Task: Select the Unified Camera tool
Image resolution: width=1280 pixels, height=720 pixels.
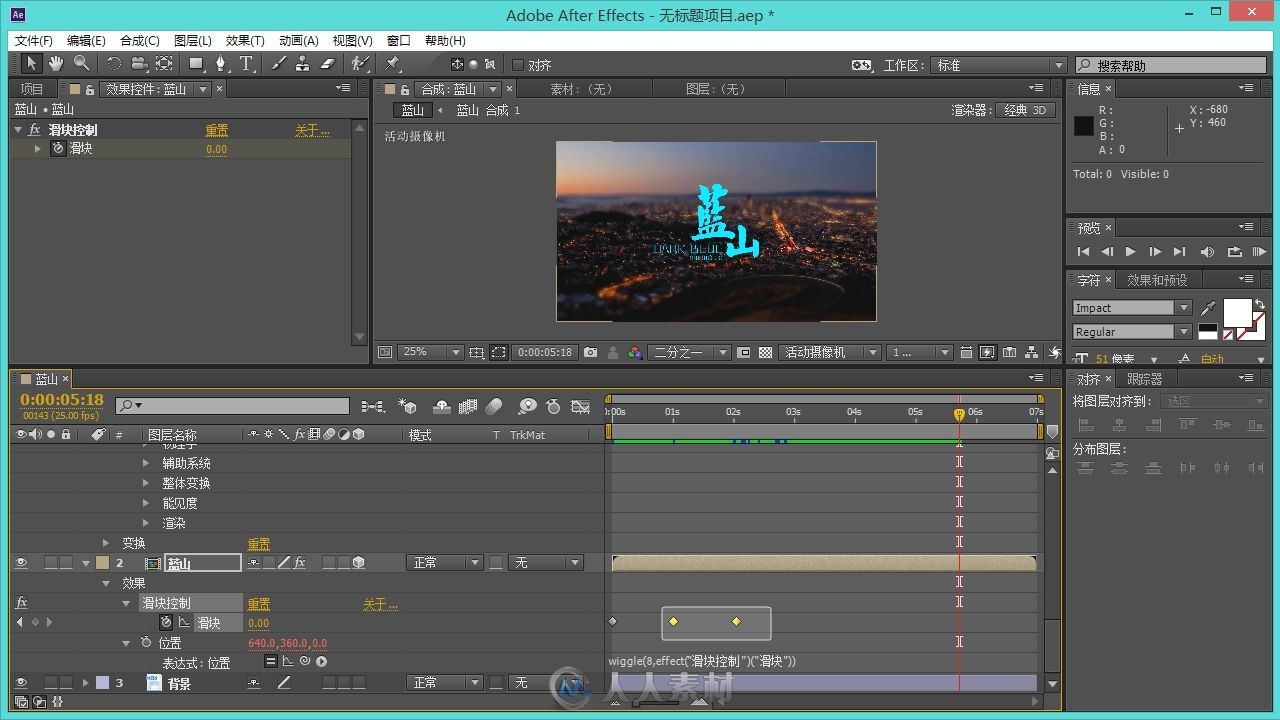Action: [x=139, y=64]
